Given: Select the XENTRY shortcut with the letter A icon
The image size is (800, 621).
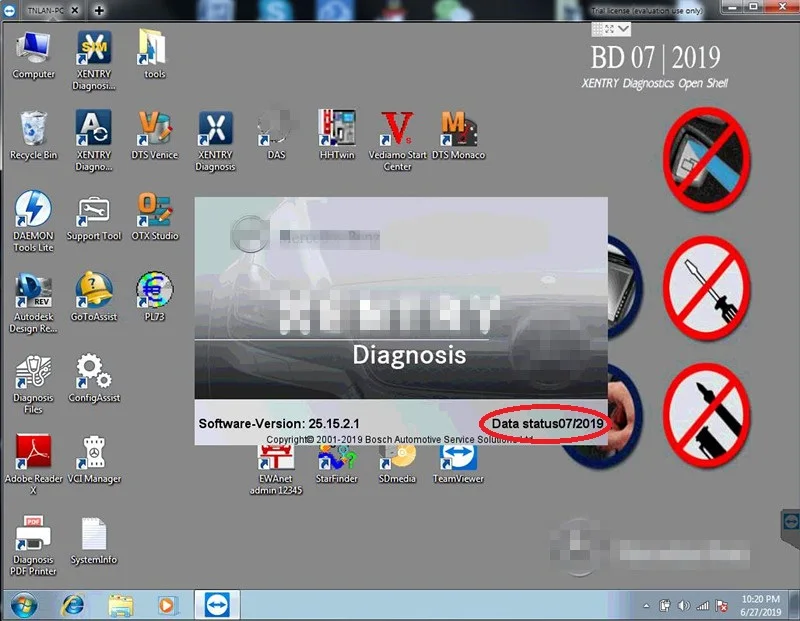Looking at the screenshot, I should [x=94, y=141].
